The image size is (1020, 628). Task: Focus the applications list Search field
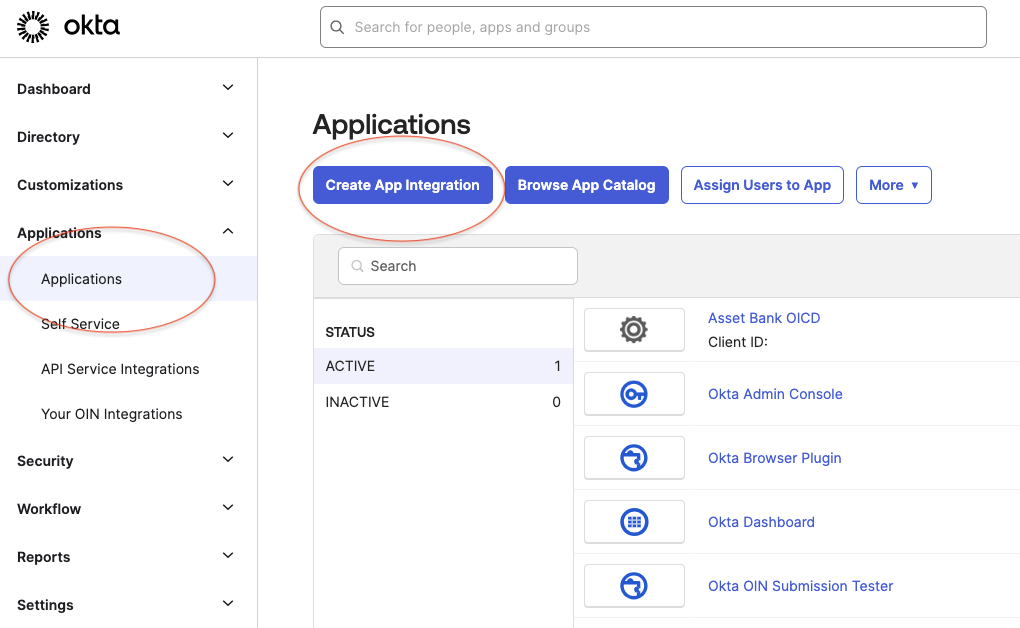click(458, 266)
